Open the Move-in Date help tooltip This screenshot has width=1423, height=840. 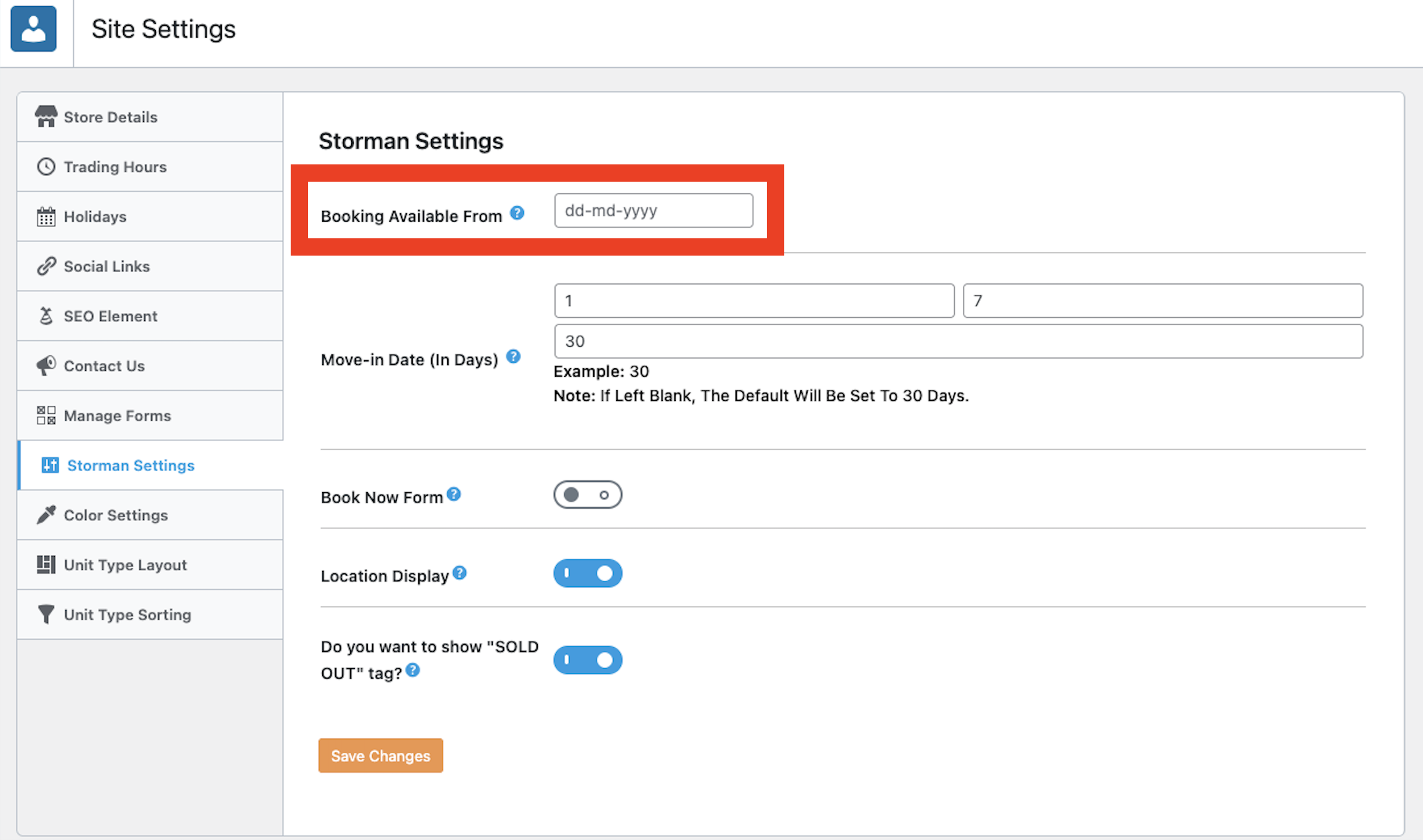pos(513,356)
